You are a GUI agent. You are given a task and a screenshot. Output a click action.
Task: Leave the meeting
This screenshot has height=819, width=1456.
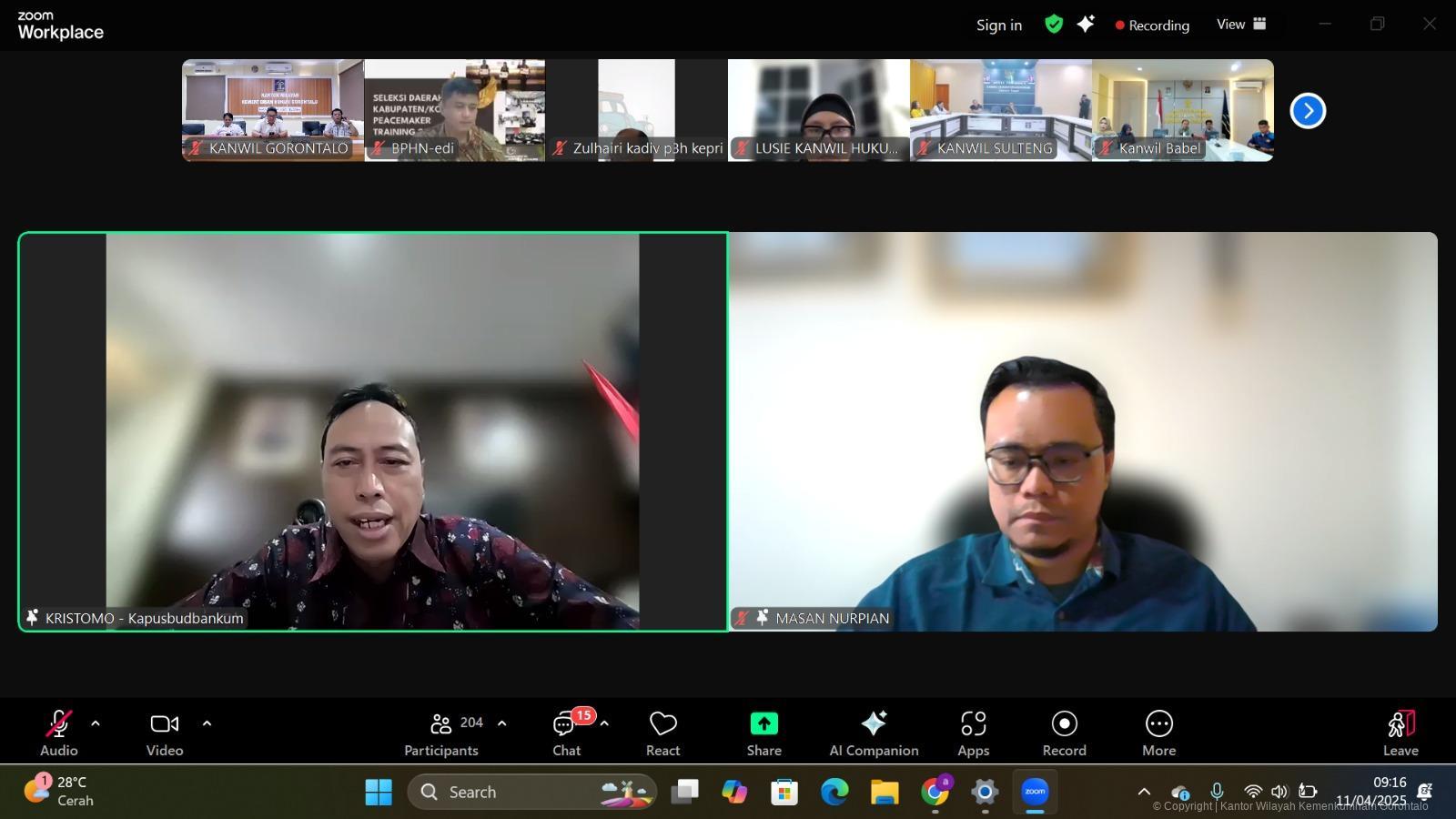tap(1400, 733)
